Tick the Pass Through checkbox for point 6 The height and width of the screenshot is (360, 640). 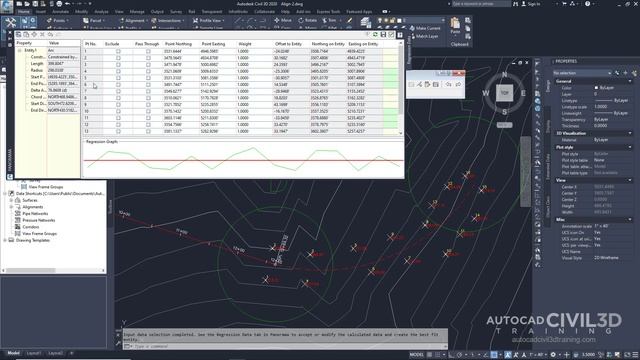(148, 84)
